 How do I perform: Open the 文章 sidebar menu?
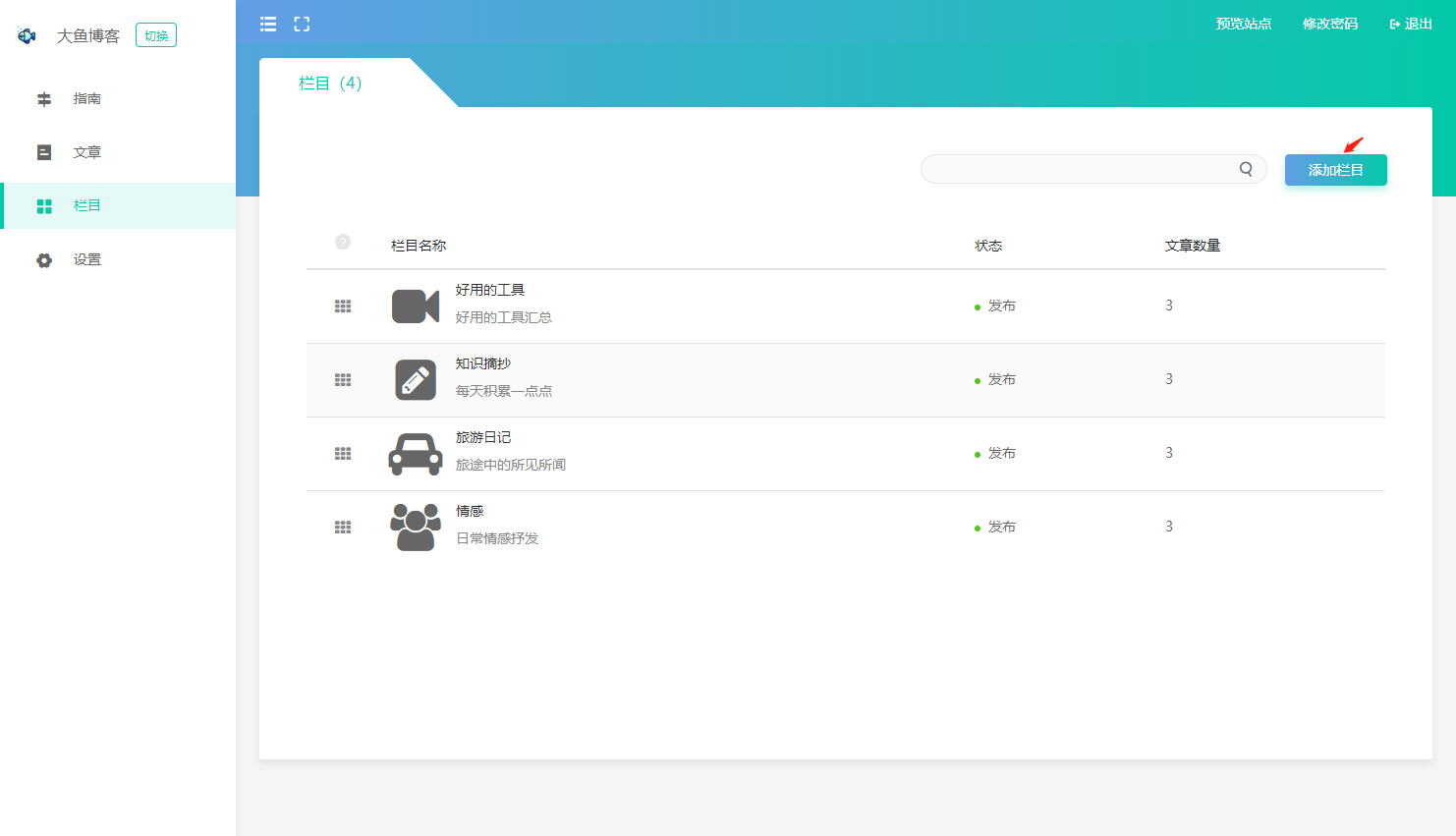(86, 152)
